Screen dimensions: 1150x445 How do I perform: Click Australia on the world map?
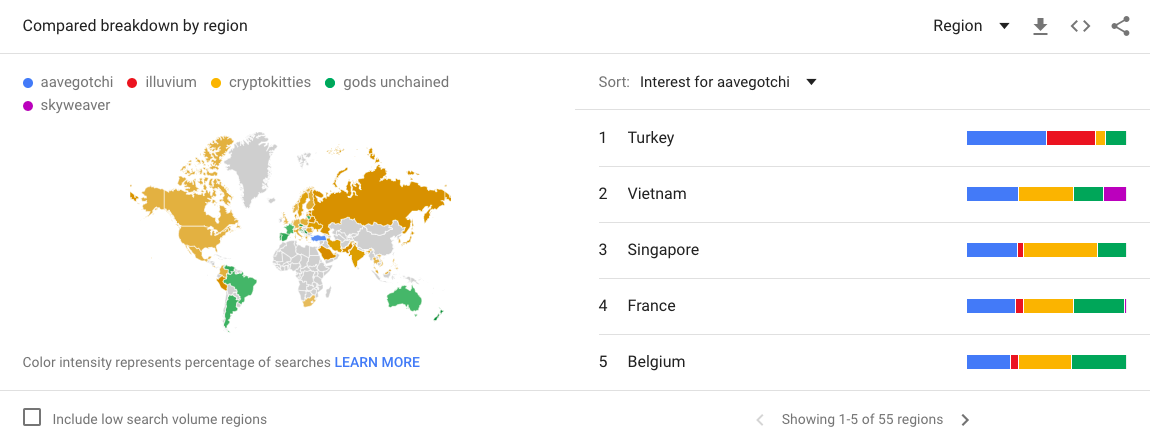[404, 297]
